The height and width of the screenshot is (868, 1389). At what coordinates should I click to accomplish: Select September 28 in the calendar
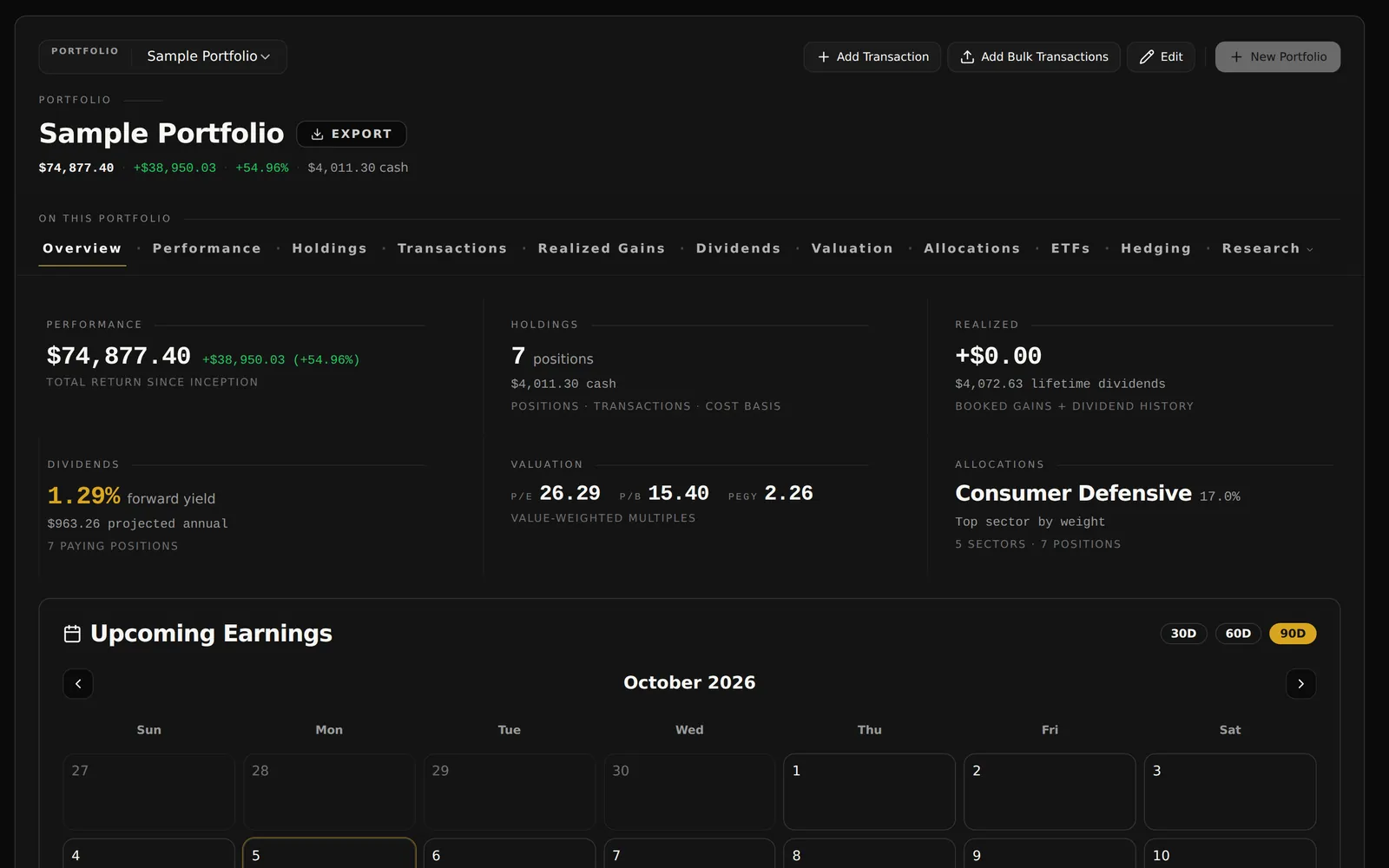tap(329, 792)
